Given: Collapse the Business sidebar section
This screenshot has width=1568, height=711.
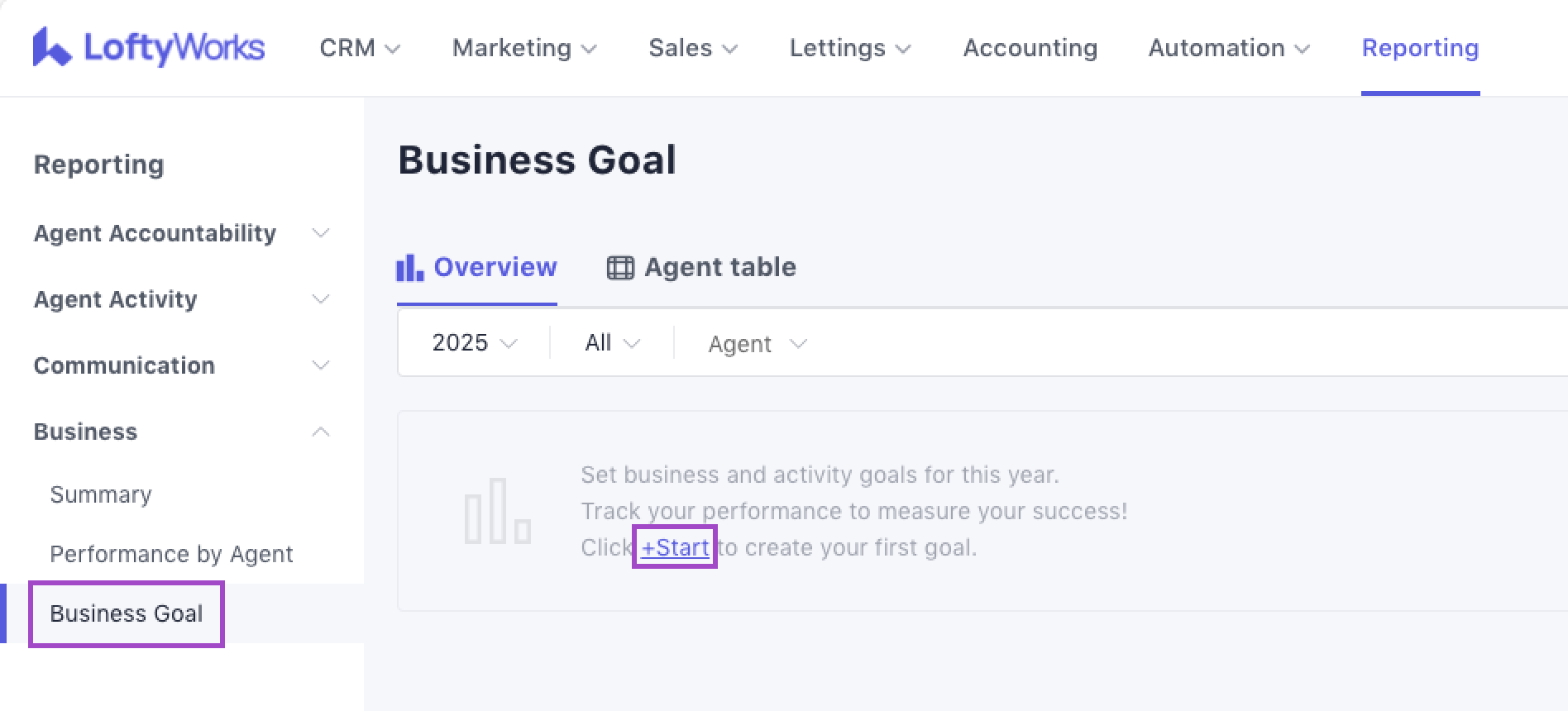Looking at the screenshot, I should [x=320, y=432].
